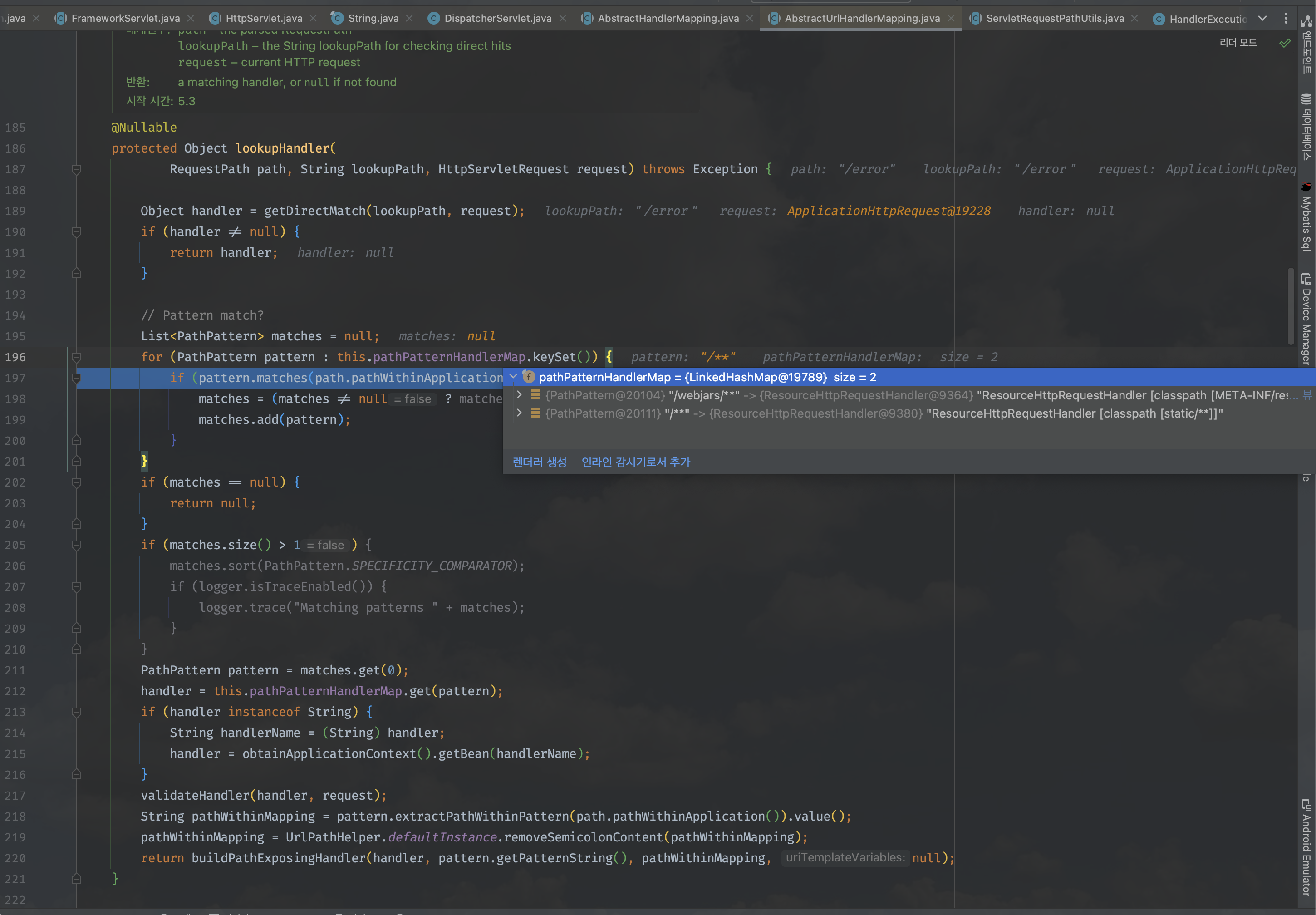Click line number 196 in the gutter
1316x915 pixels.
click(15, 357)
